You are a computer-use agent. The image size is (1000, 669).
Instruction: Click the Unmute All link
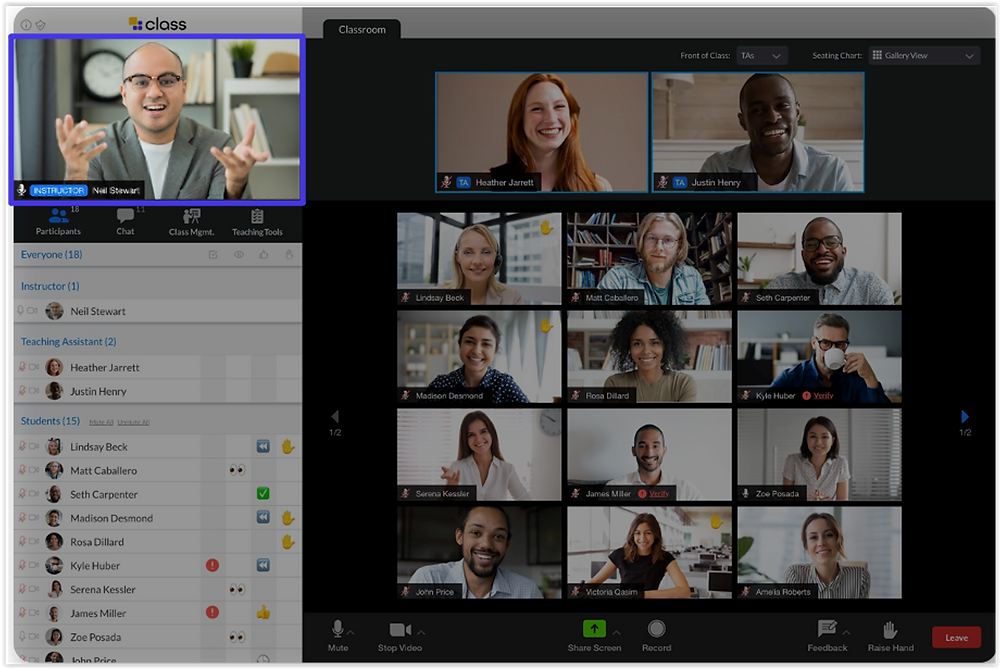[133, 422]
